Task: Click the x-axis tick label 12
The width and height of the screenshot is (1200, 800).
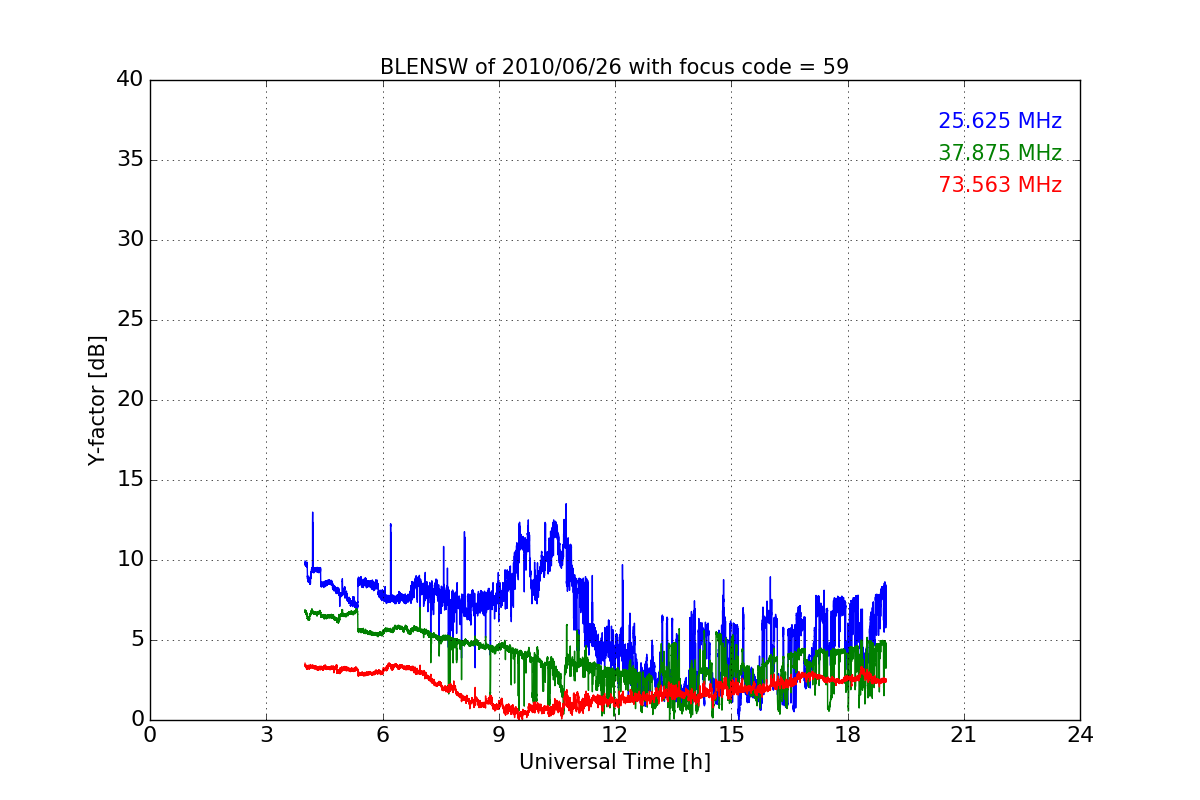Action: click(x=615, y=735)
